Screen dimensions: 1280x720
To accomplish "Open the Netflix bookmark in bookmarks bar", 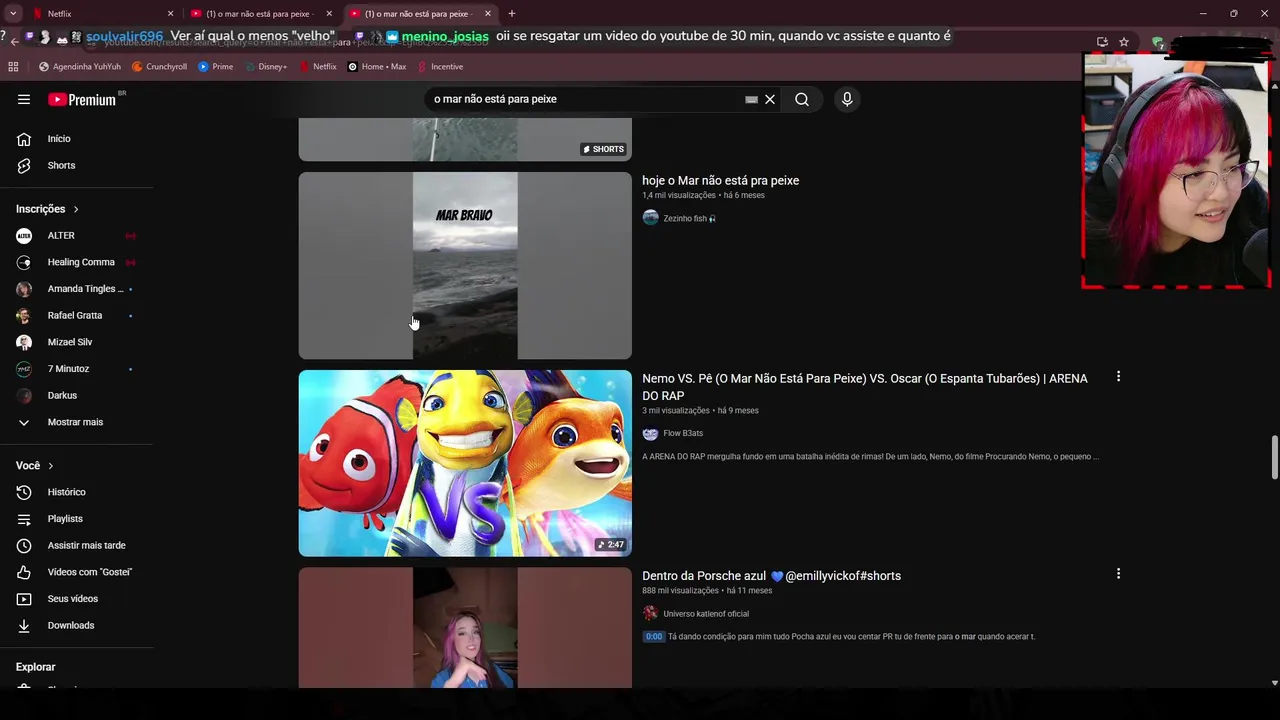I will [318, 67].
